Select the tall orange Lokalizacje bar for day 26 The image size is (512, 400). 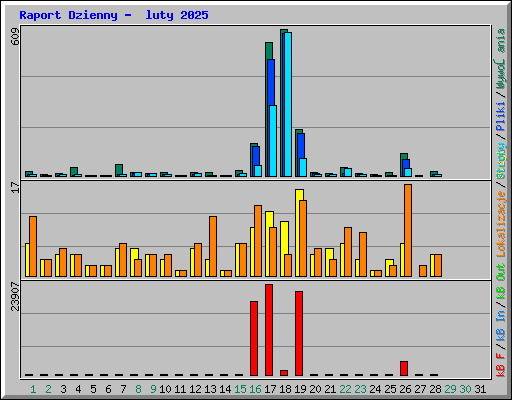(408, 230)
